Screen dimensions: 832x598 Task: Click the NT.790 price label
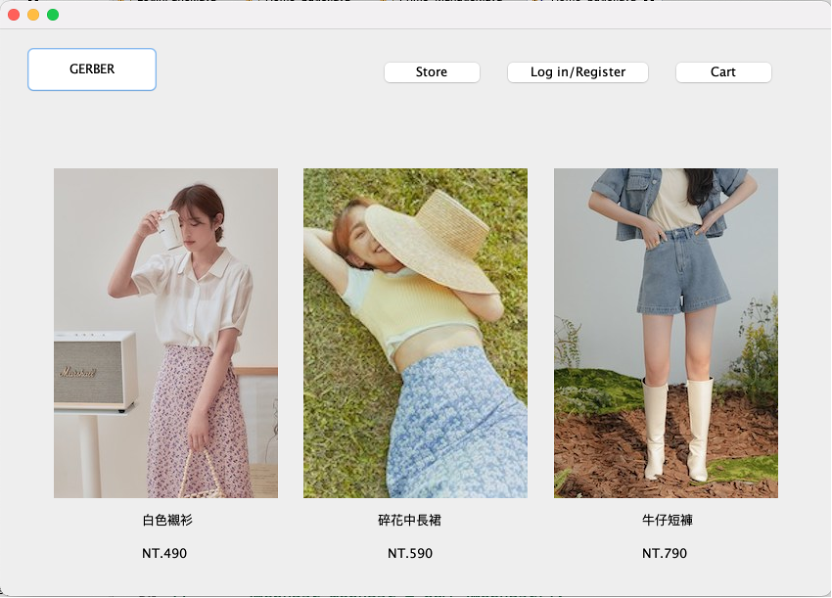pyautogui.click(x=664, y=553)
